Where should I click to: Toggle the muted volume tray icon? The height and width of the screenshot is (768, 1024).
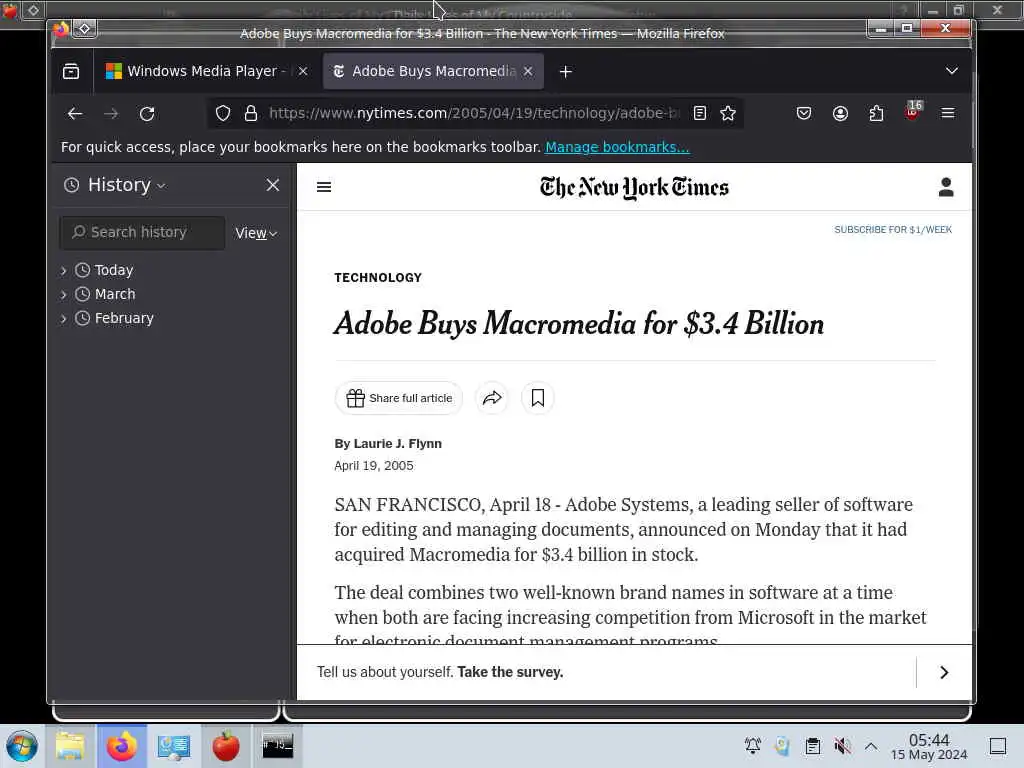pyautogui.click(x=842, y=746)
